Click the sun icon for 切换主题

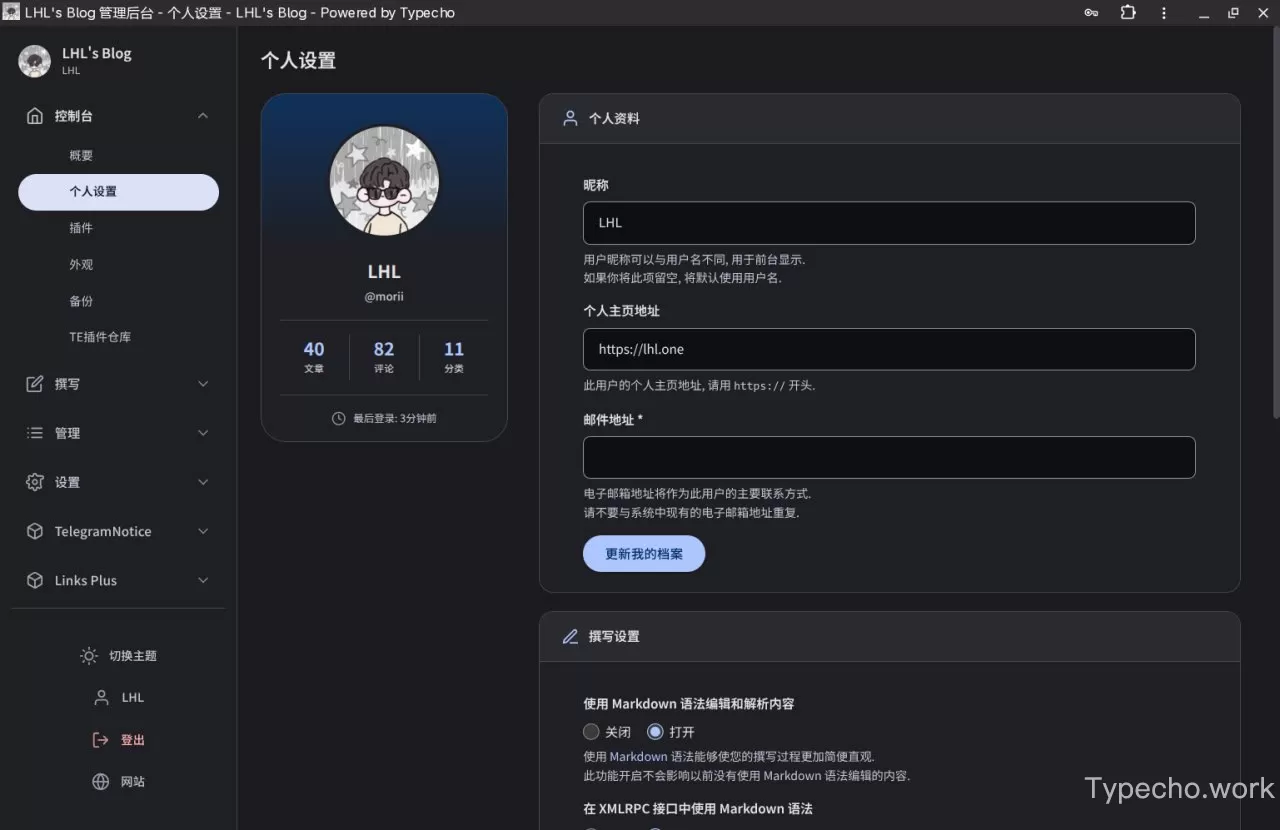tap(89, 656)
